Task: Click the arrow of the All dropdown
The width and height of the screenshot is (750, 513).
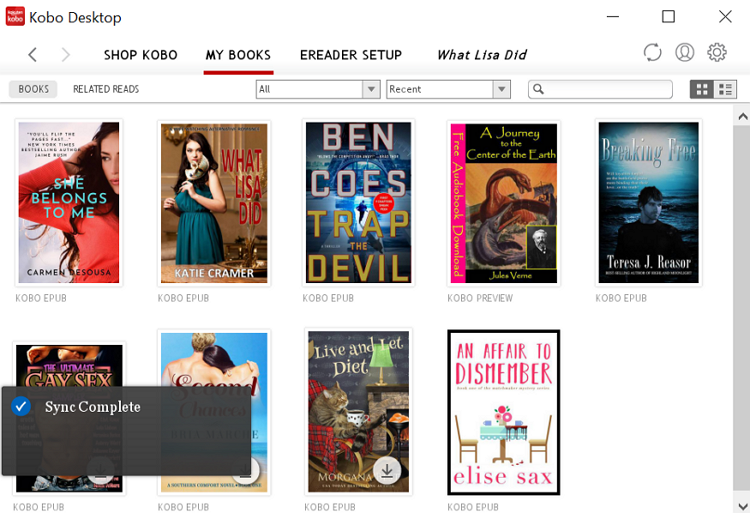Action: 371,89
